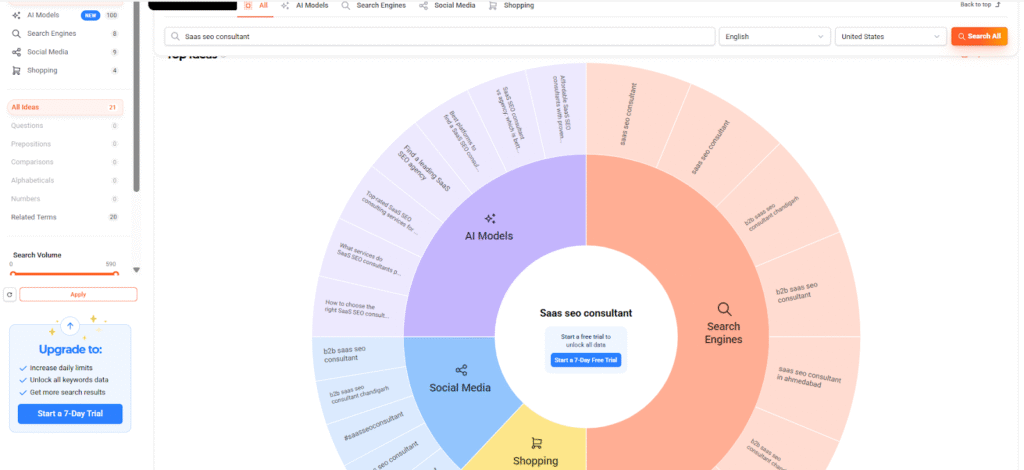Image resolution: width=1024 pixels, height=470 pixels.
Task: Click the Social Media share icon in sidebar
Action: [17, 52]
